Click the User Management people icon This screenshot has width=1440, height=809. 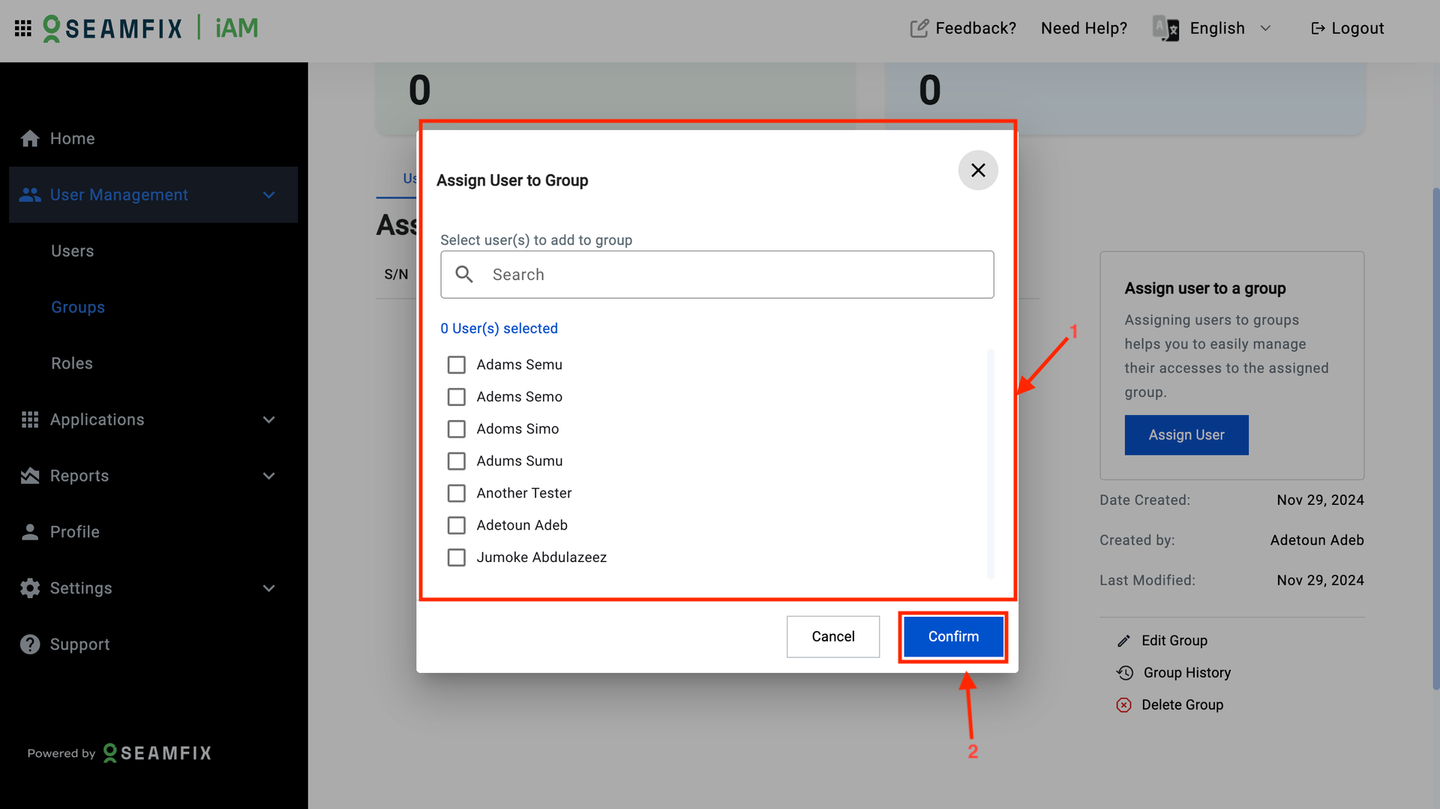click(x=30, y=195)
